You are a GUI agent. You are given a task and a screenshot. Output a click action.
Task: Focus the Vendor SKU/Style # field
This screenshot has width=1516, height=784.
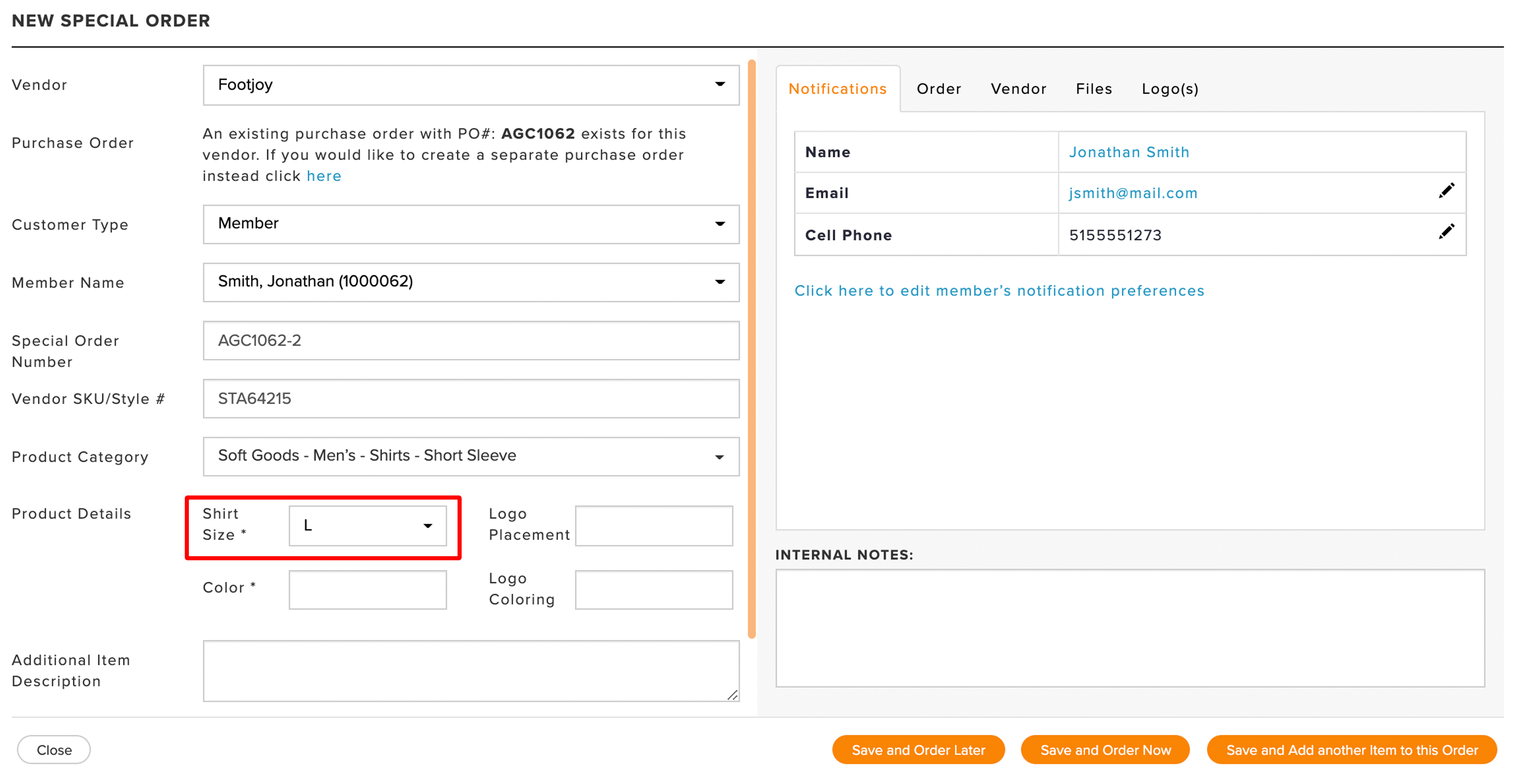(471, 399)
